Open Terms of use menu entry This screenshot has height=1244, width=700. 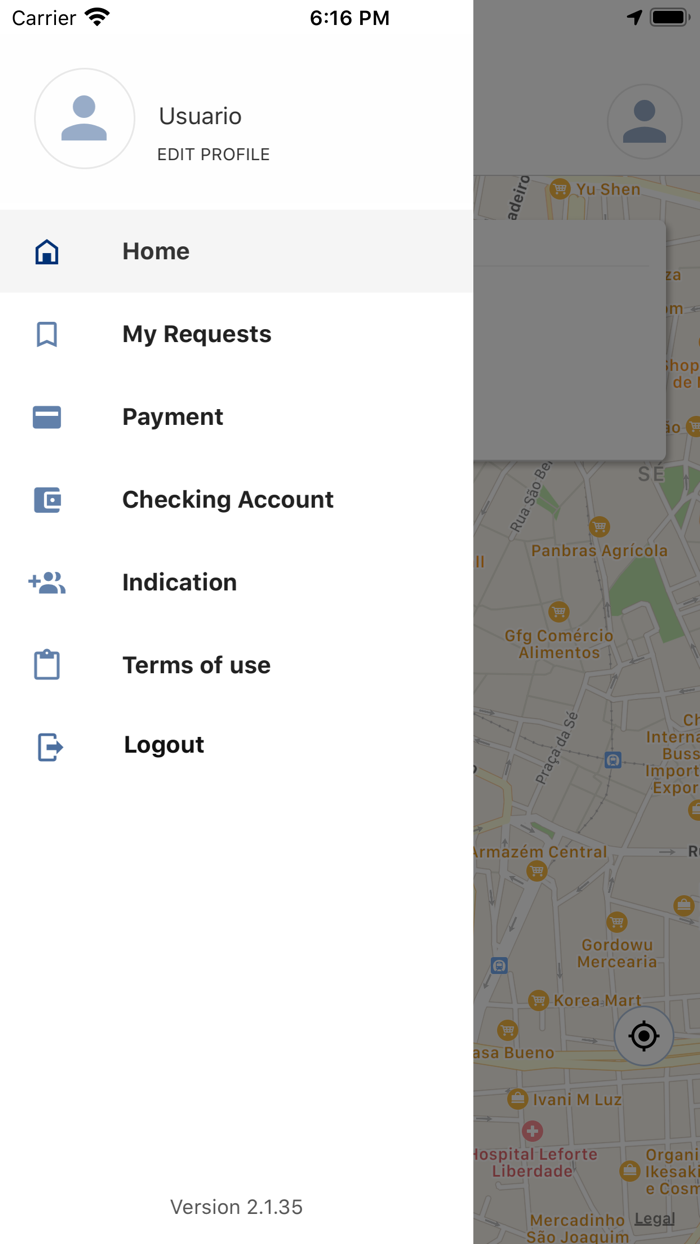coord(236,665)
